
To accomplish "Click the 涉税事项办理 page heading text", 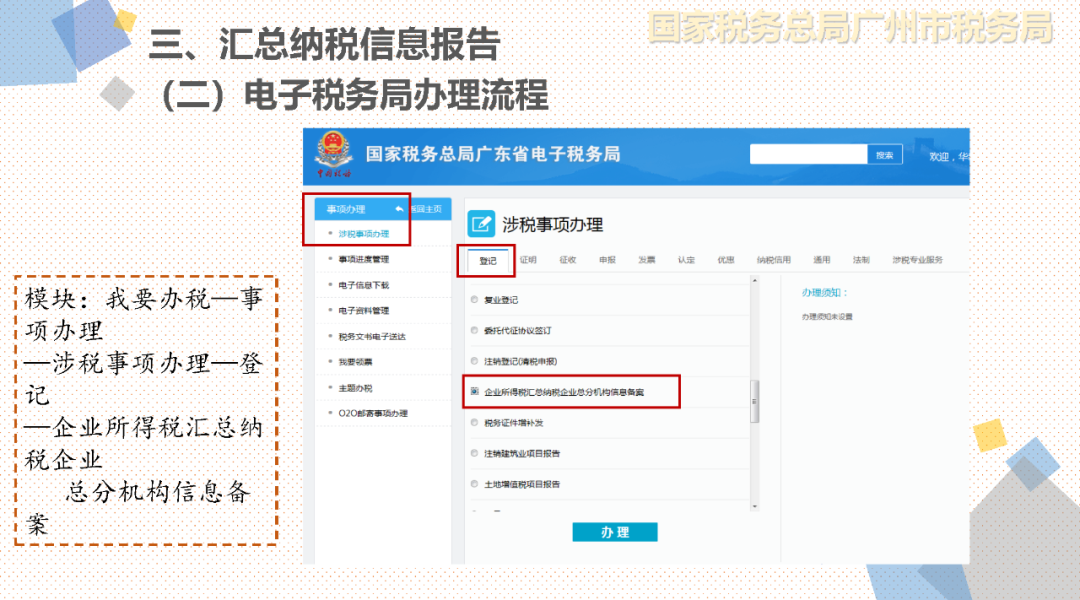I will [552, 225].
